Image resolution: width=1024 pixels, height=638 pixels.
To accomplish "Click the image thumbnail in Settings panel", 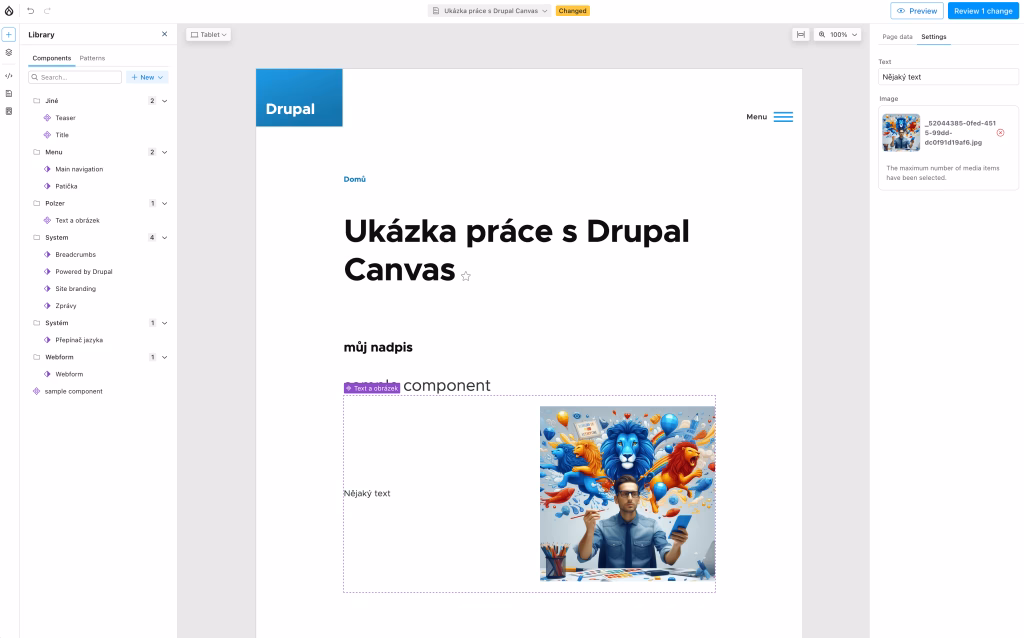I will click(x=900, y=132).
